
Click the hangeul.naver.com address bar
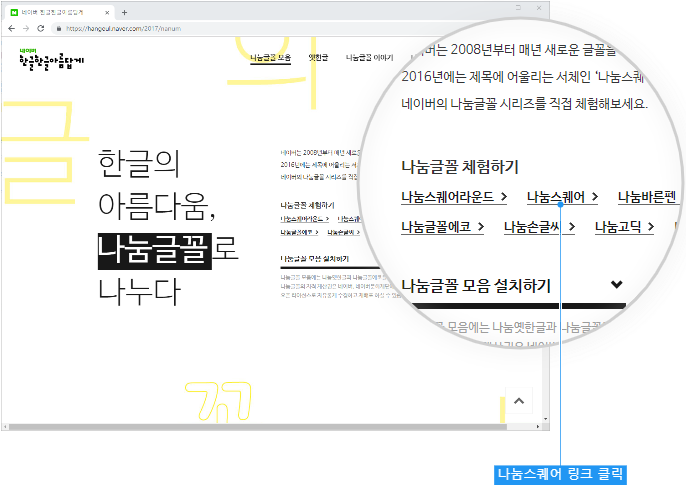coord(123,28)
